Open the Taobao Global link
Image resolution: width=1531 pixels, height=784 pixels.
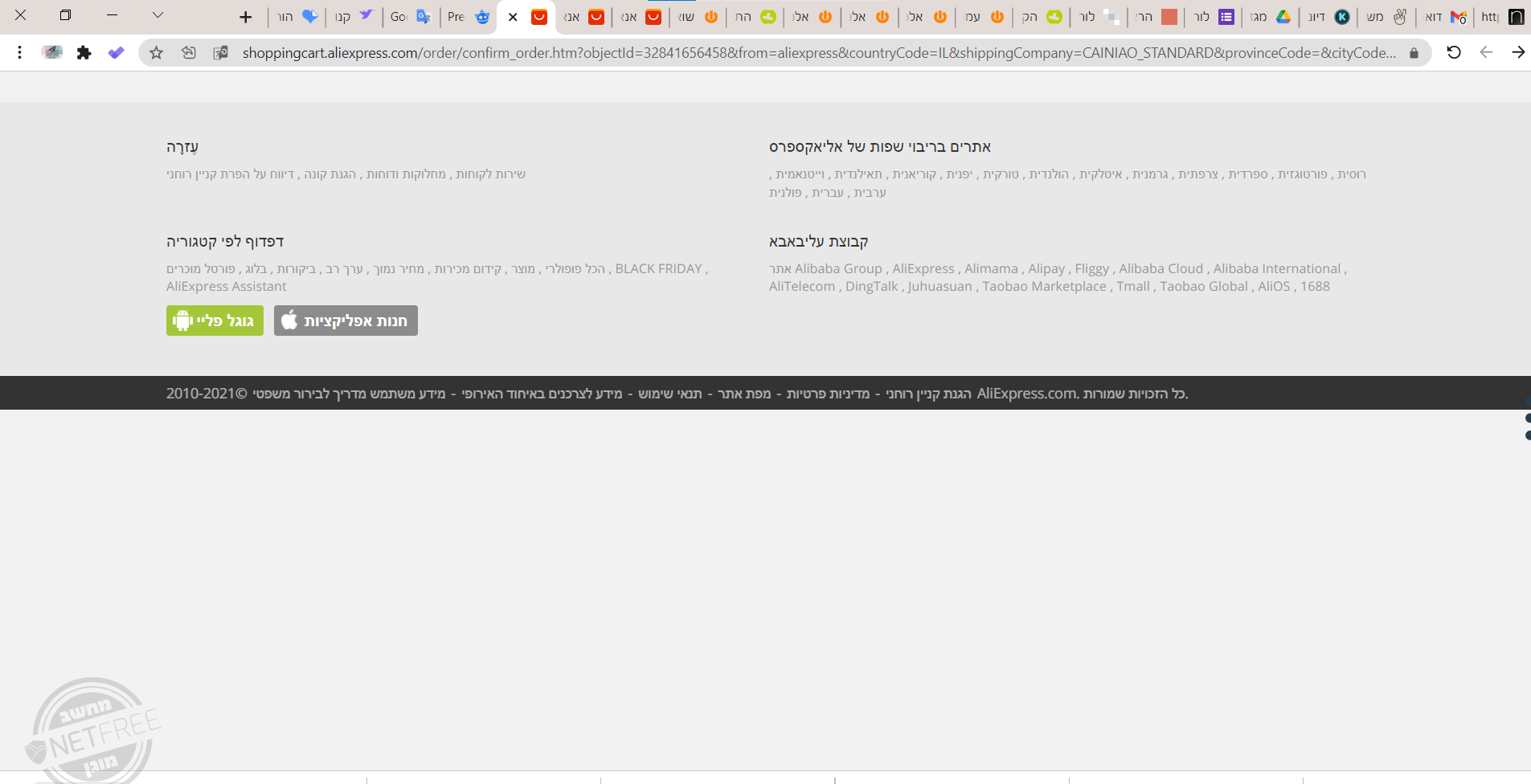pos(1204,287)
